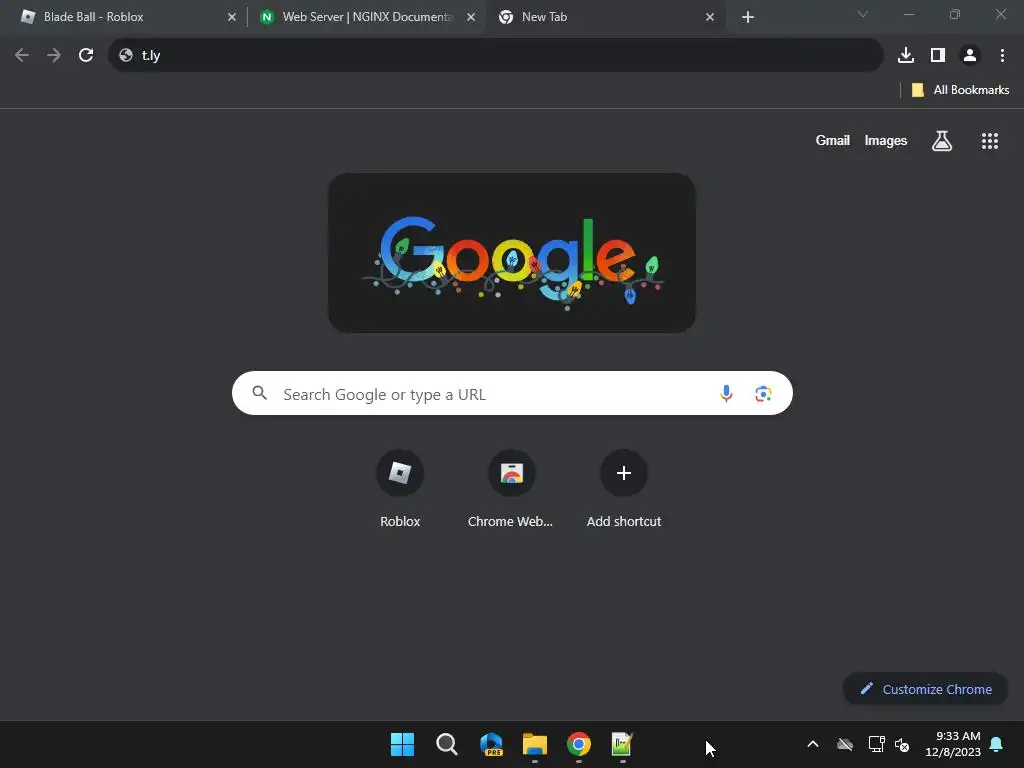Viewport: 1024px width, 768px height.
Task: Close the Blade Ball - Roblox tab
Action: click(232, 17)
